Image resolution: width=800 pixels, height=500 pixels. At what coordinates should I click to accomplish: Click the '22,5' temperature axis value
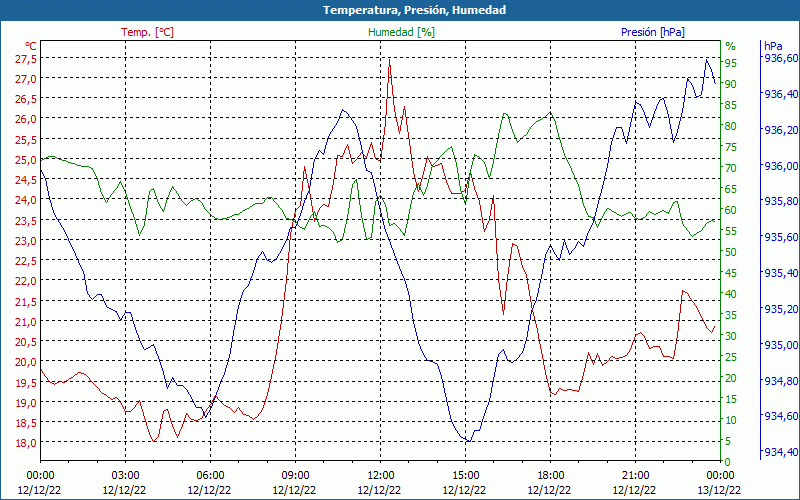tap(26, 261)
